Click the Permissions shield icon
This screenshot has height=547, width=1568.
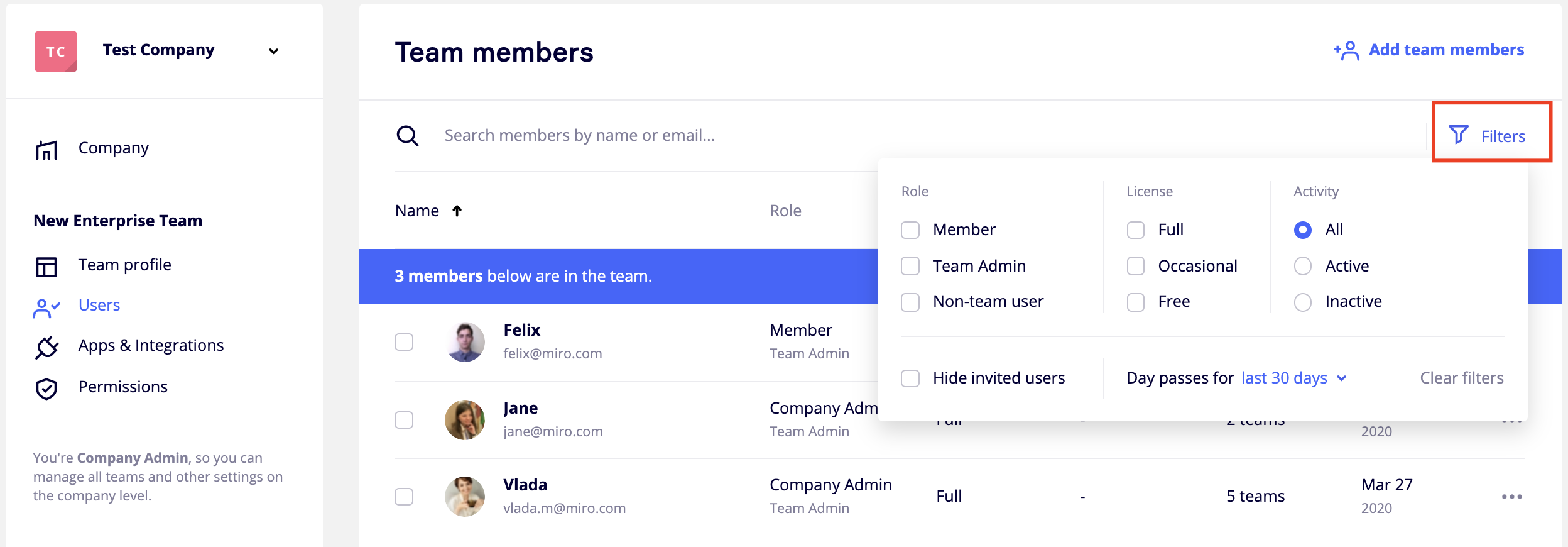coord(46,389)
